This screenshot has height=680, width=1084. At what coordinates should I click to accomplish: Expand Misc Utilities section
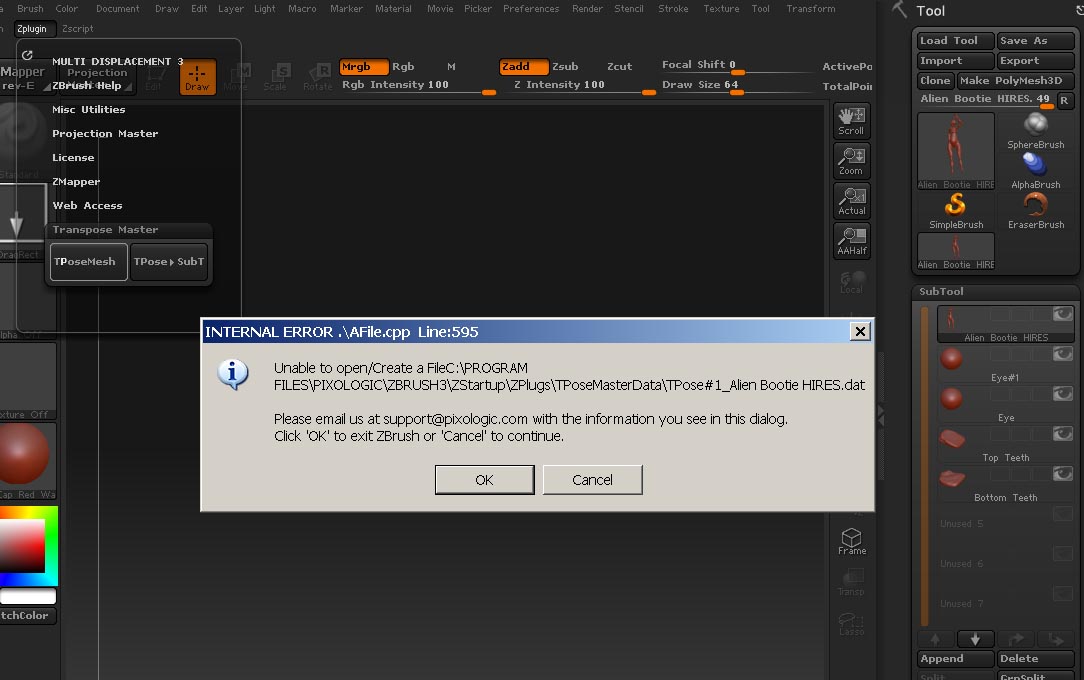(88, 109)
